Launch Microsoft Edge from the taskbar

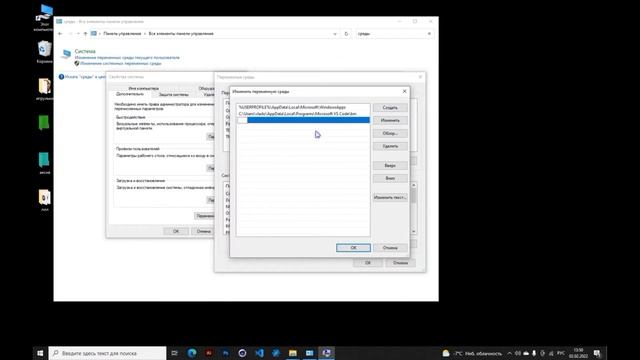click(x=192, y=353)
